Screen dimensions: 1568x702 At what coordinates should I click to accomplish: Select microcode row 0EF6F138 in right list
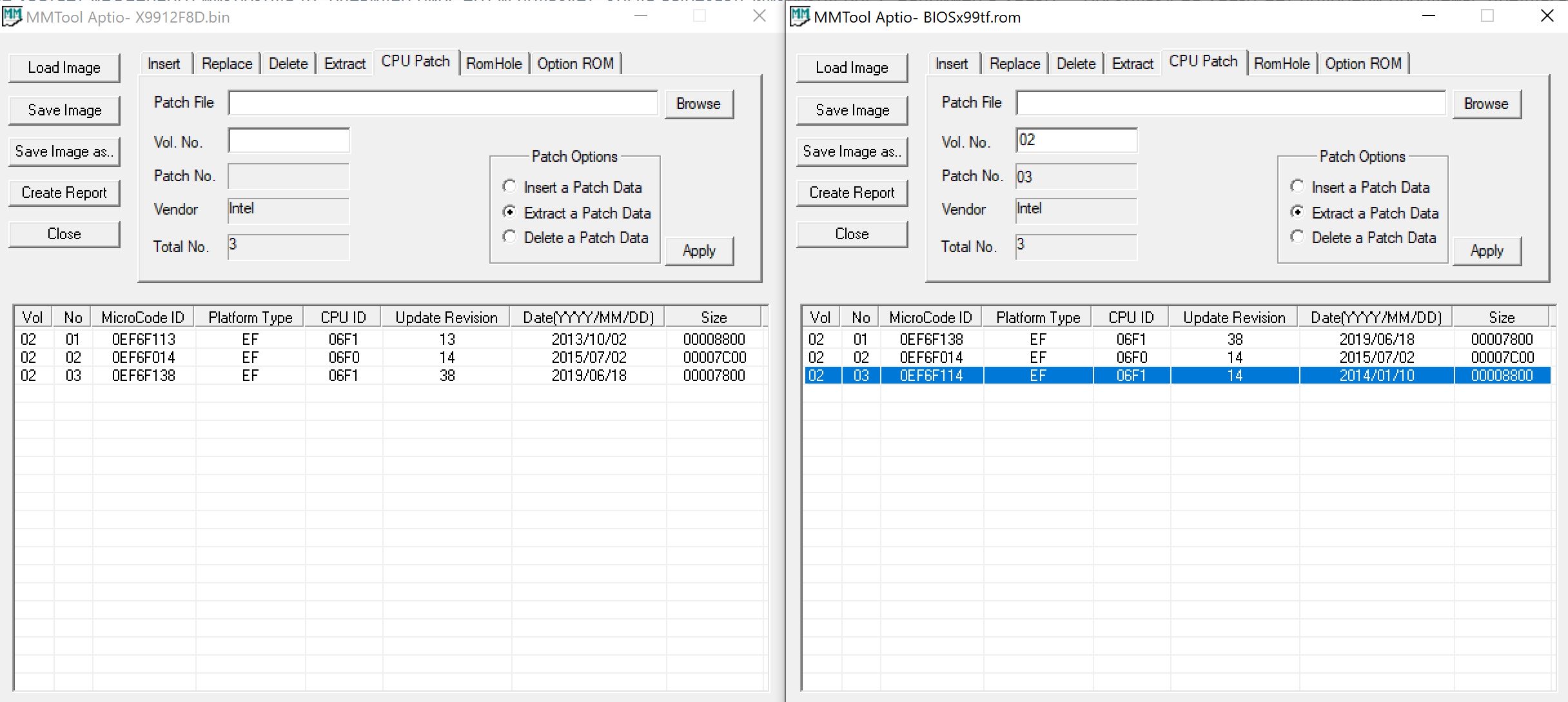point(931,339)
